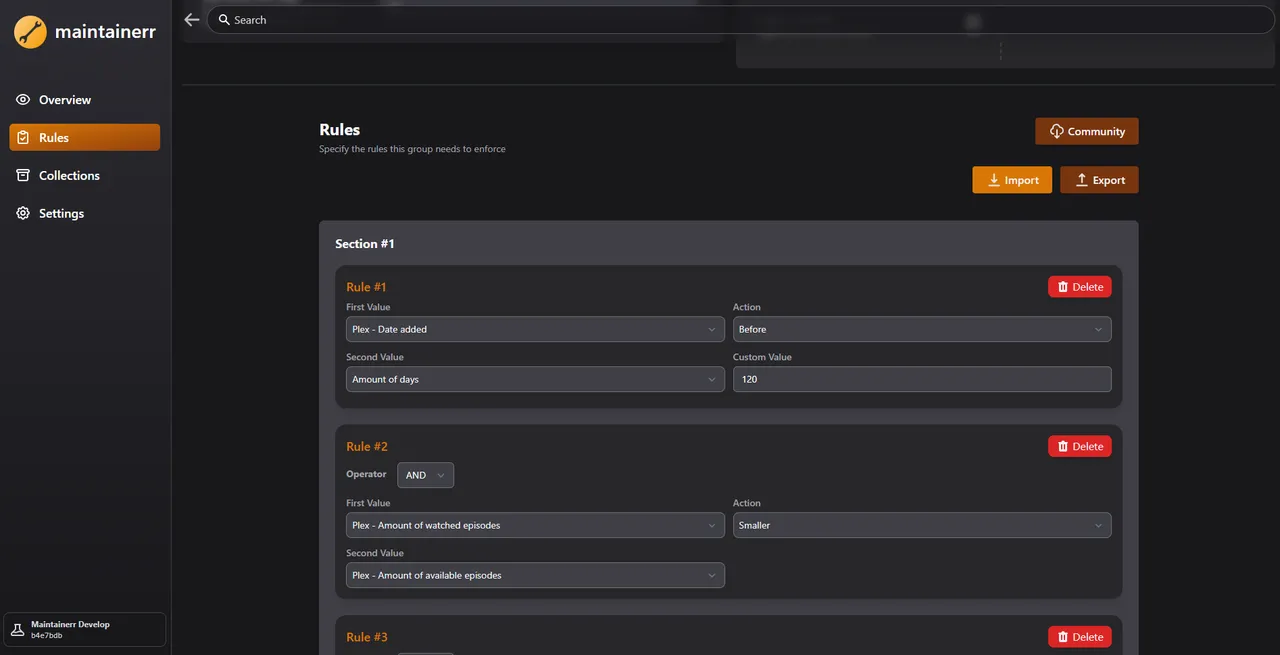Click the trash icon on Rule #1 Delete
1280x655 pixels.
1063,286
